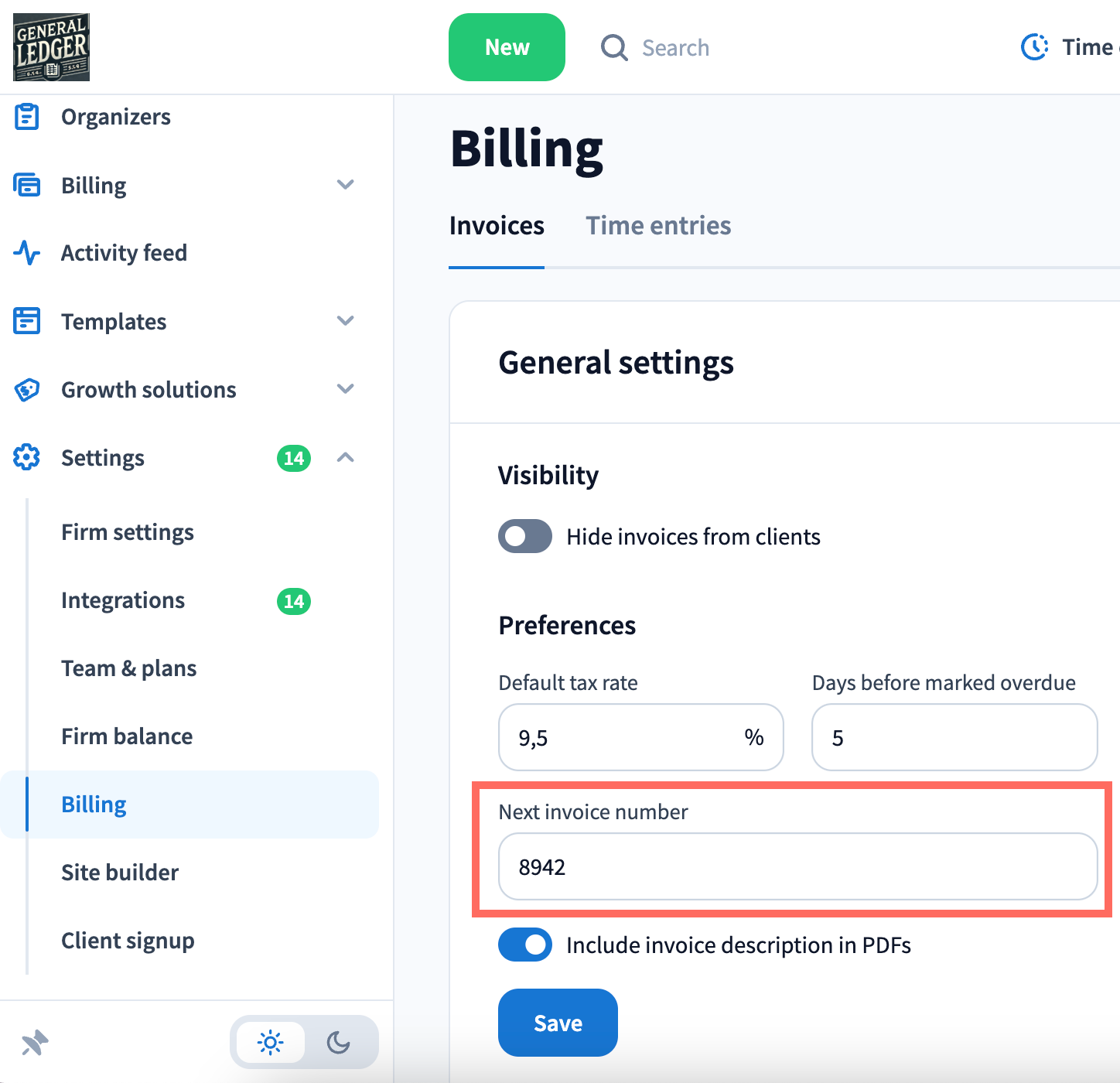Switch to dark mode moon toggle
This screenshot has height=1083, width=1120.
338,1043
